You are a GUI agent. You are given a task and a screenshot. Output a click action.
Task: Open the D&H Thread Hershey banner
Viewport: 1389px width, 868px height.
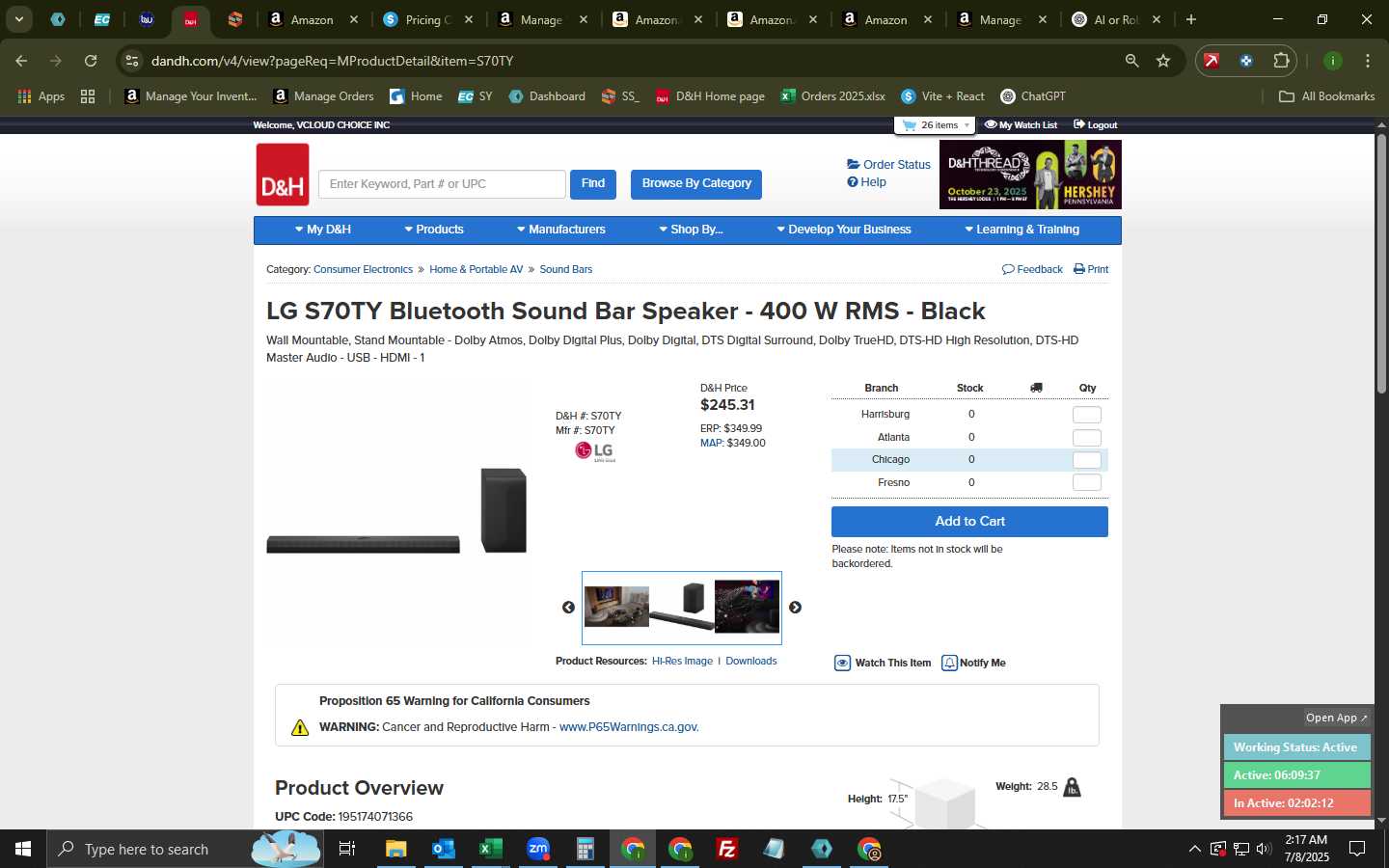point(1030,175)
